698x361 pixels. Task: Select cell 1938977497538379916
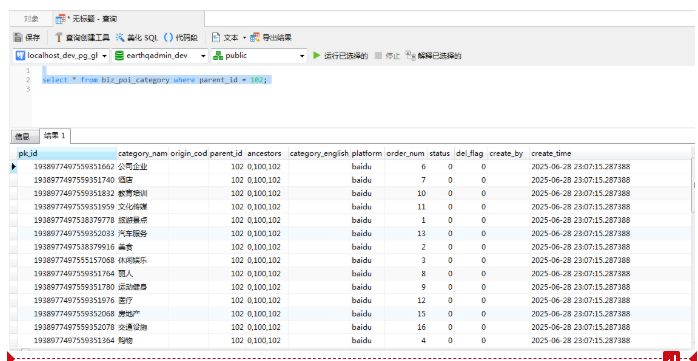(x=67, y=247)
